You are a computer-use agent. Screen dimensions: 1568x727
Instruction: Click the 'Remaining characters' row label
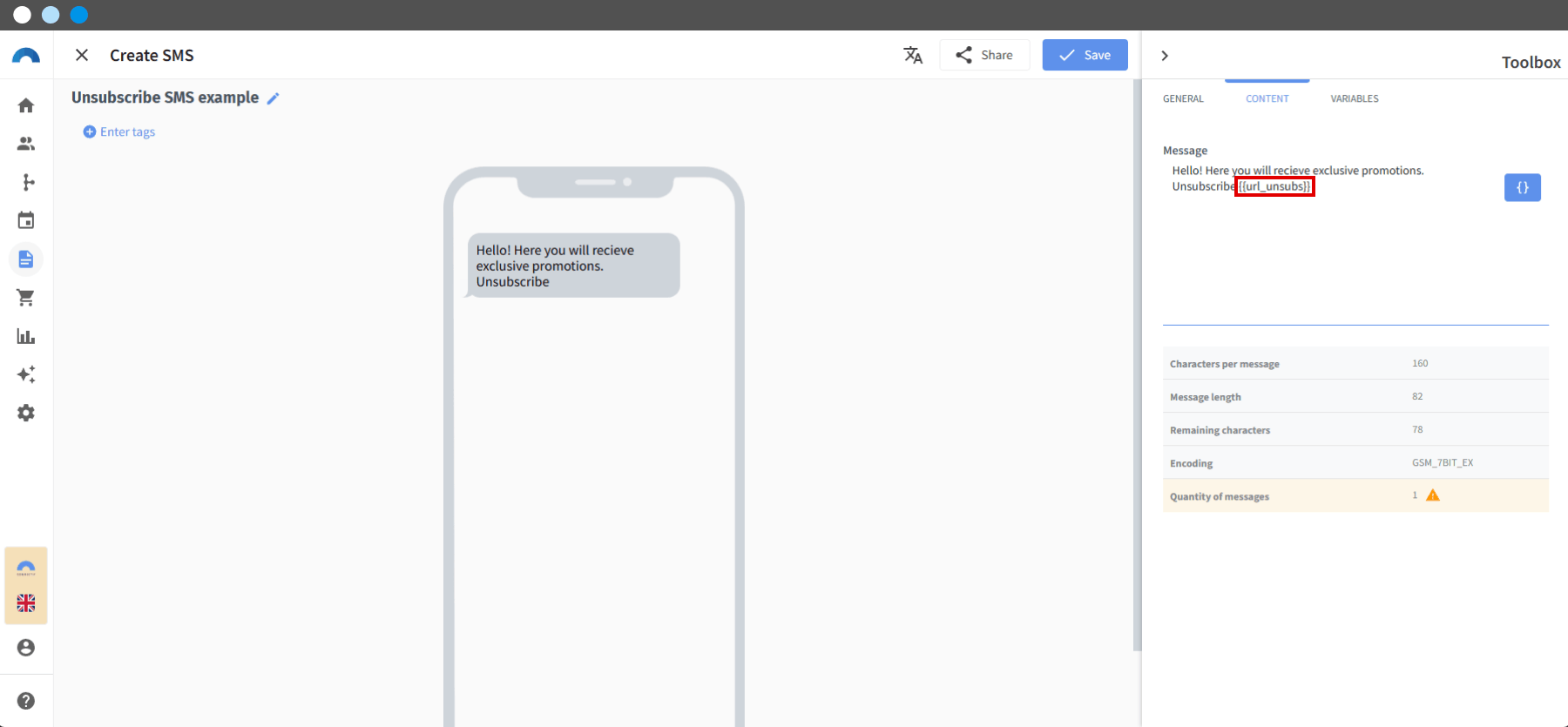(1220, 430)
